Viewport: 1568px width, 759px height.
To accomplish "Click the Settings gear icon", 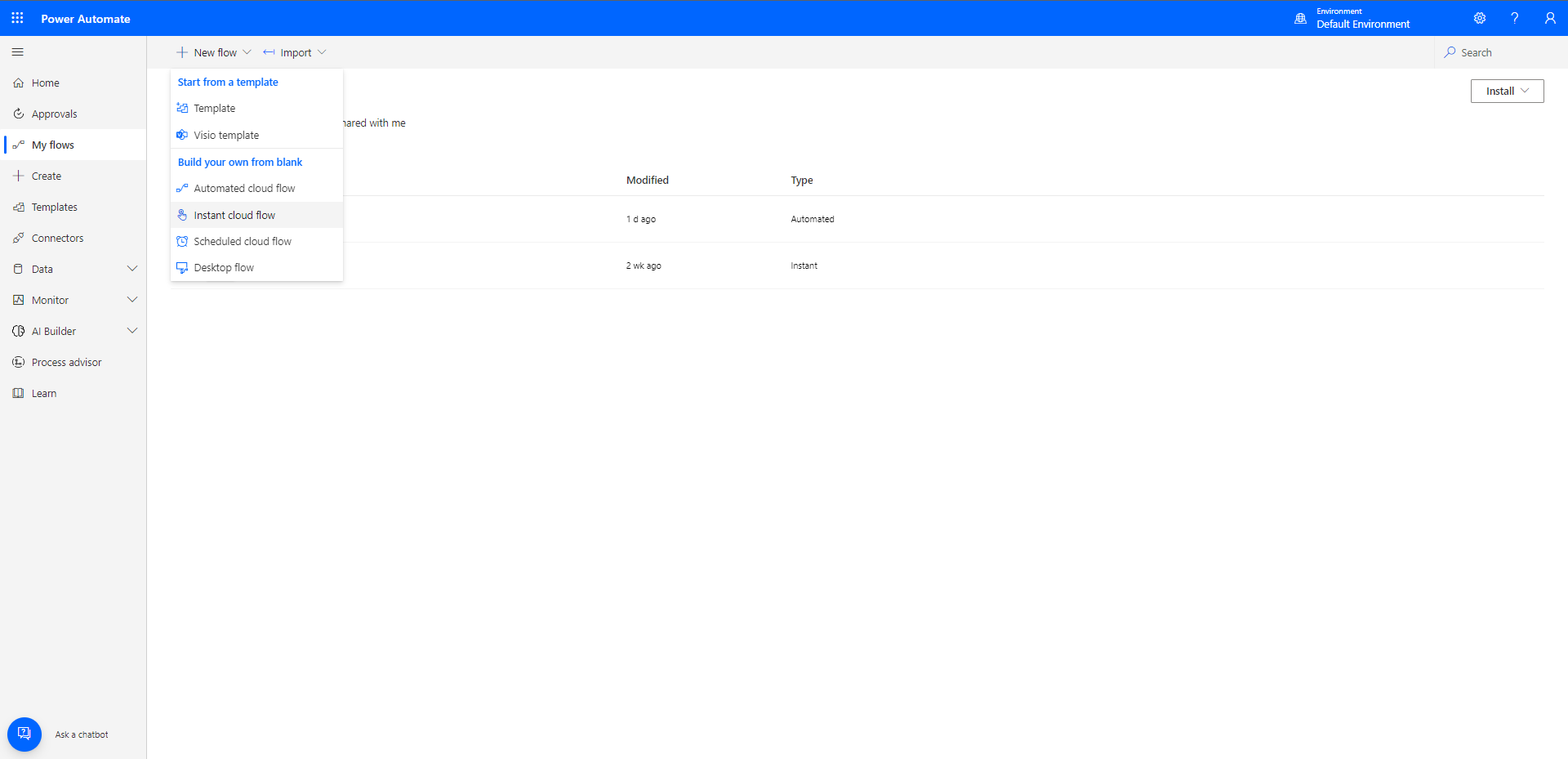I will (x=1479, y=18).
